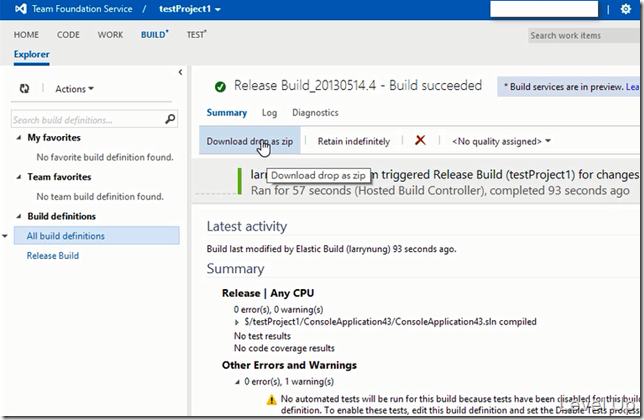Select the Explorer sub-tab
This screenshot has width=644, height=420.
pyautogui.click(x=32, y=54)
